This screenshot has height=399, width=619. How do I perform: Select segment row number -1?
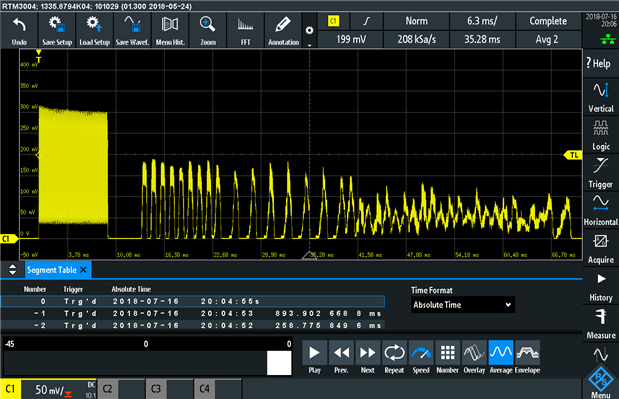193,313
